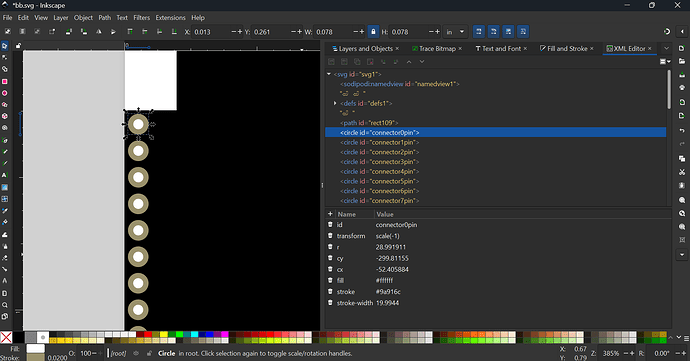Viewport: 690px width, 361px height.
Task: Switch to the Fill and Stroke tab
Action: pyautogui.click(x=567, y=48)
